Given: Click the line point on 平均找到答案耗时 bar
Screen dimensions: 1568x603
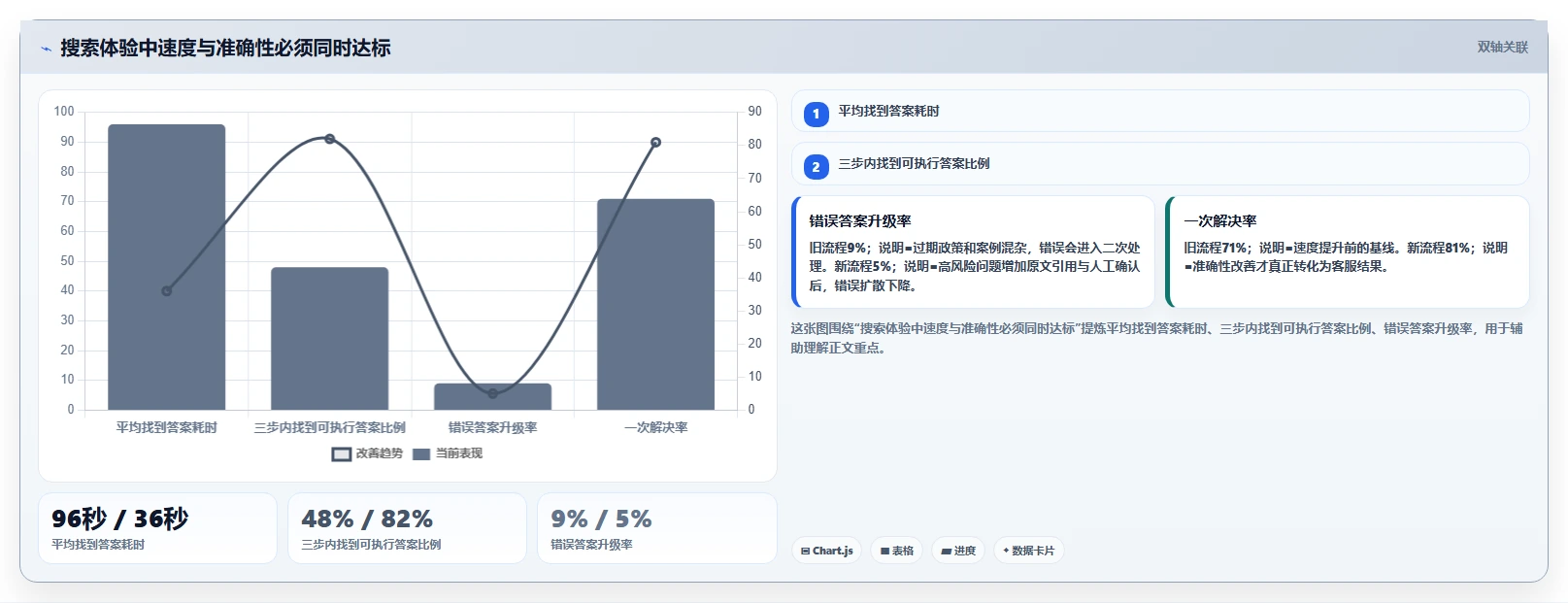Looking at the screenshot, I should [x=167, y=290].
